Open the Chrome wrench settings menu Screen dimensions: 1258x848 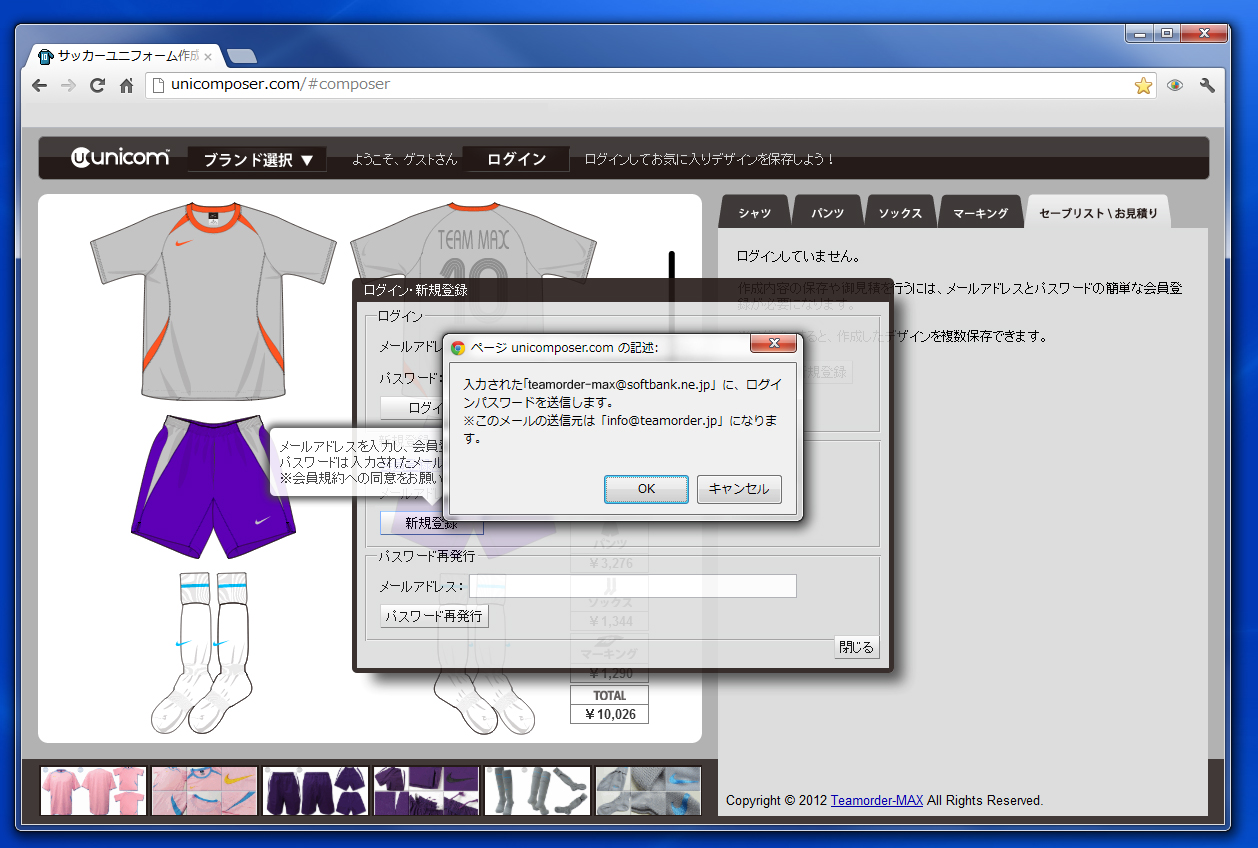(1207, 86)
